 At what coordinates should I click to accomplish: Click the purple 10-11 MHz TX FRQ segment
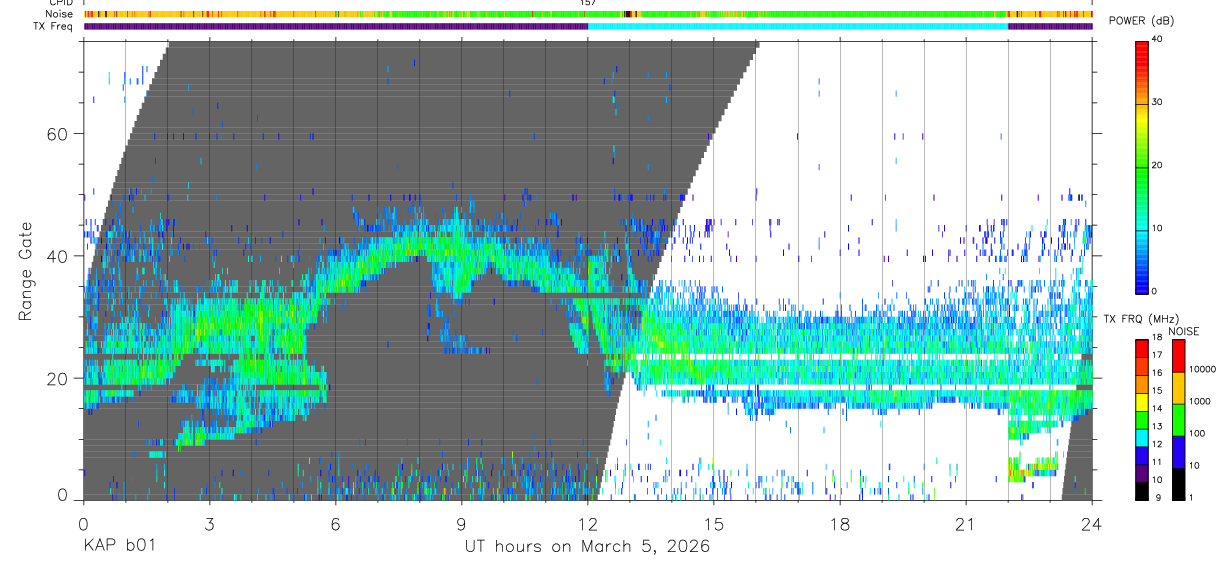point(1141,472)
